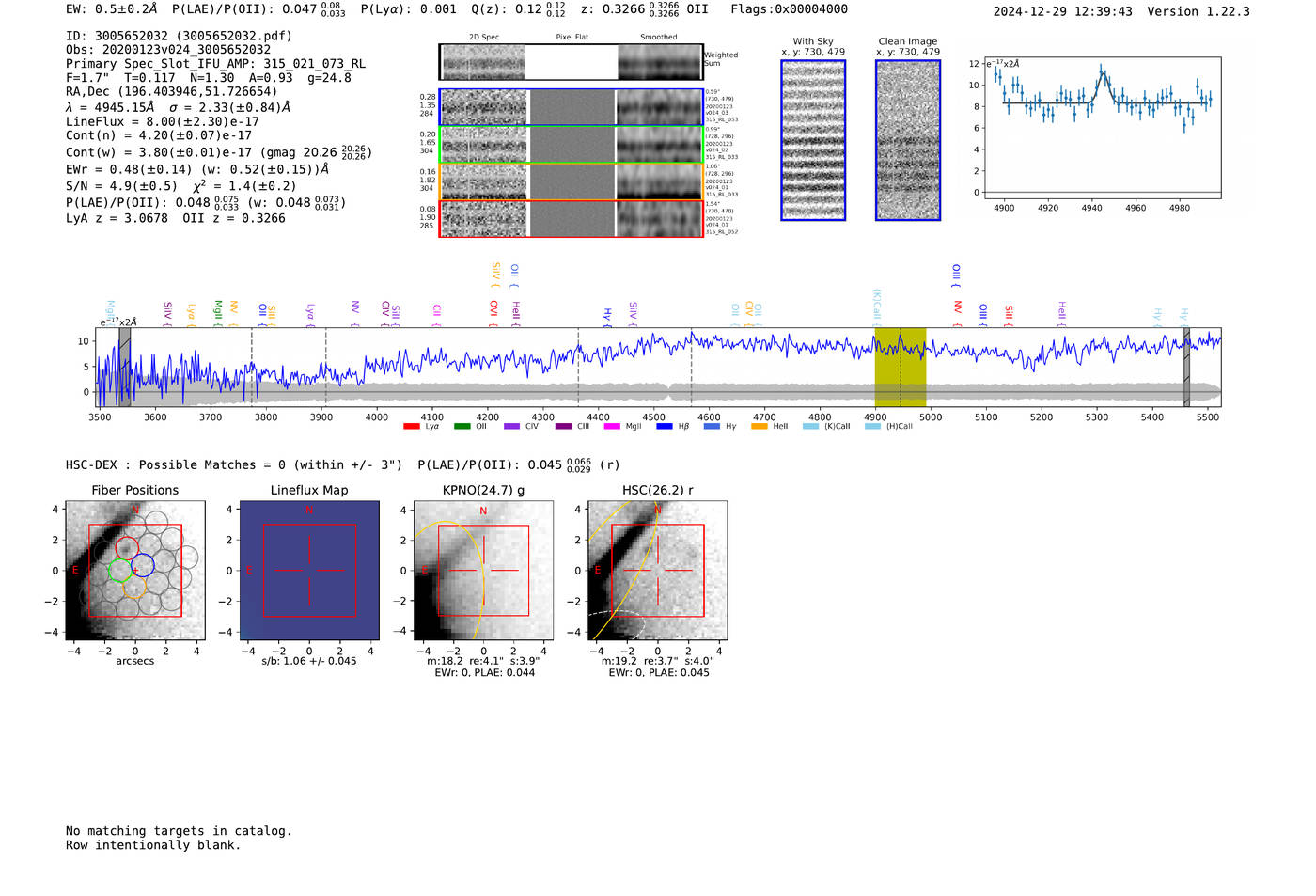Click the HSC(26.2) r image panel
This screenshot has height=896, width=1316.
coord(657,571)
